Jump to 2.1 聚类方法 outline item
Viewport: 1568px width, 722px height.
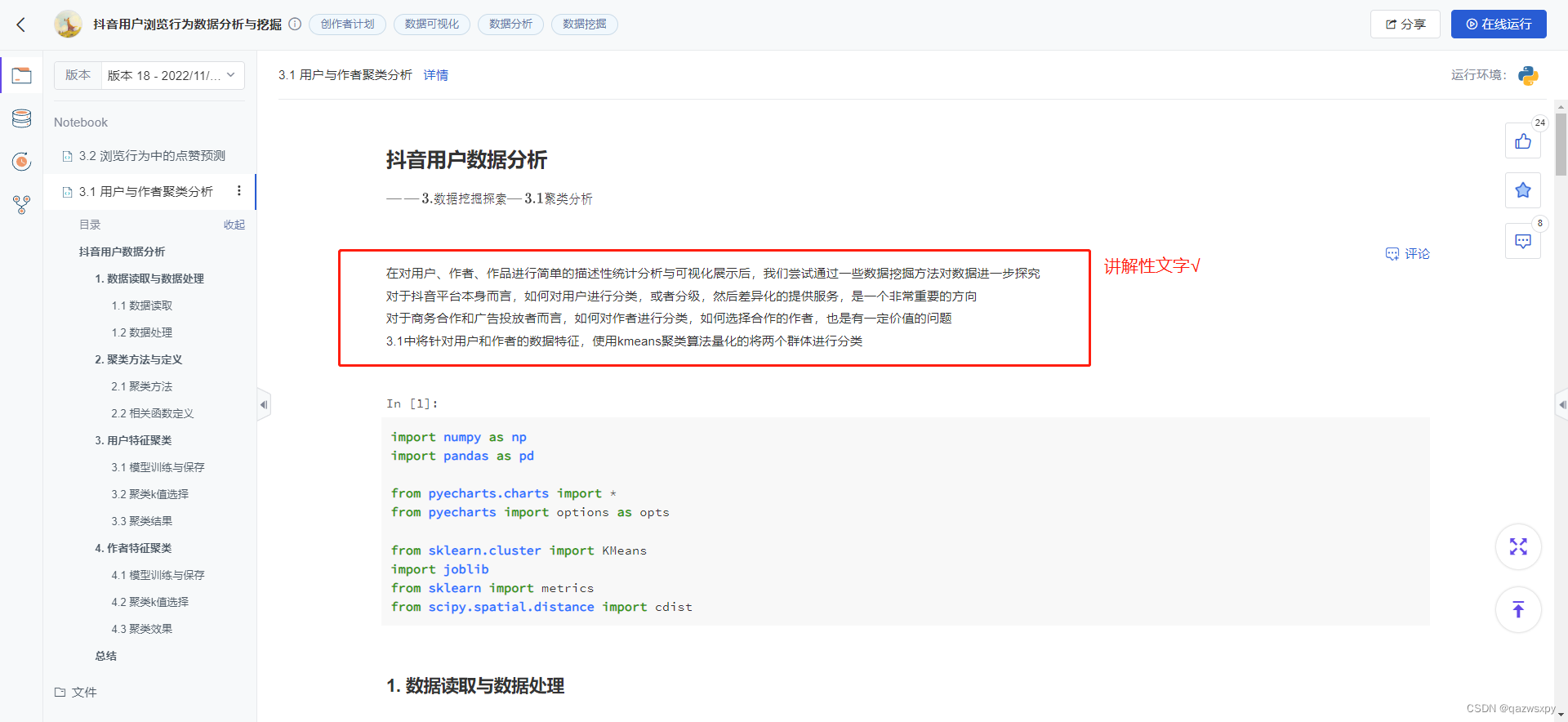(142, 386)
